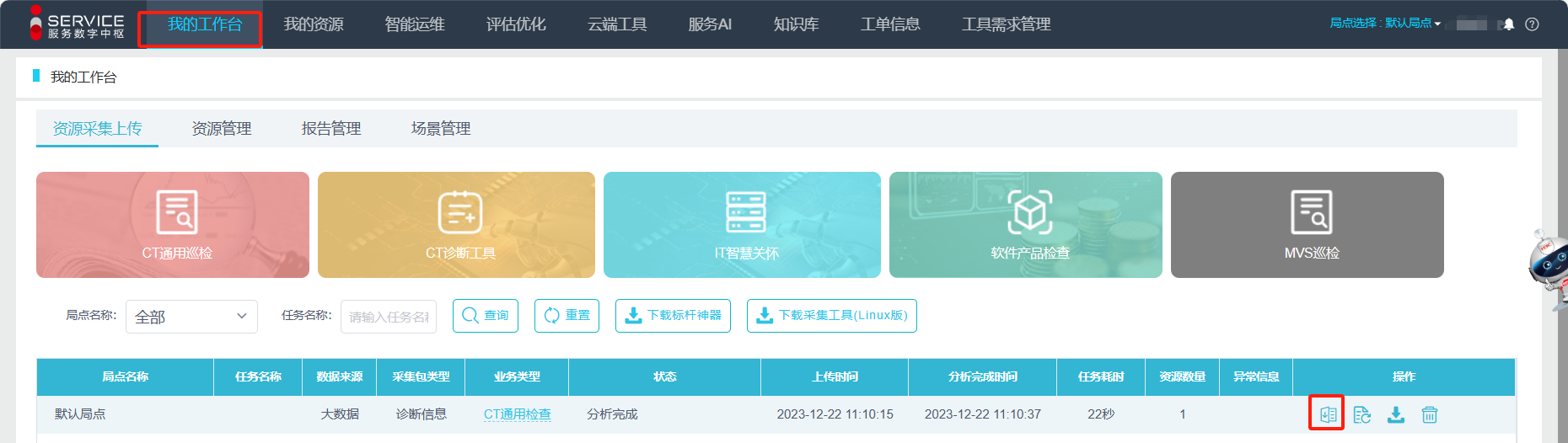Click the upload time 2023-12-22 11:10:15
Viewport: 1568px width, 443px height.
pos(835,414)
